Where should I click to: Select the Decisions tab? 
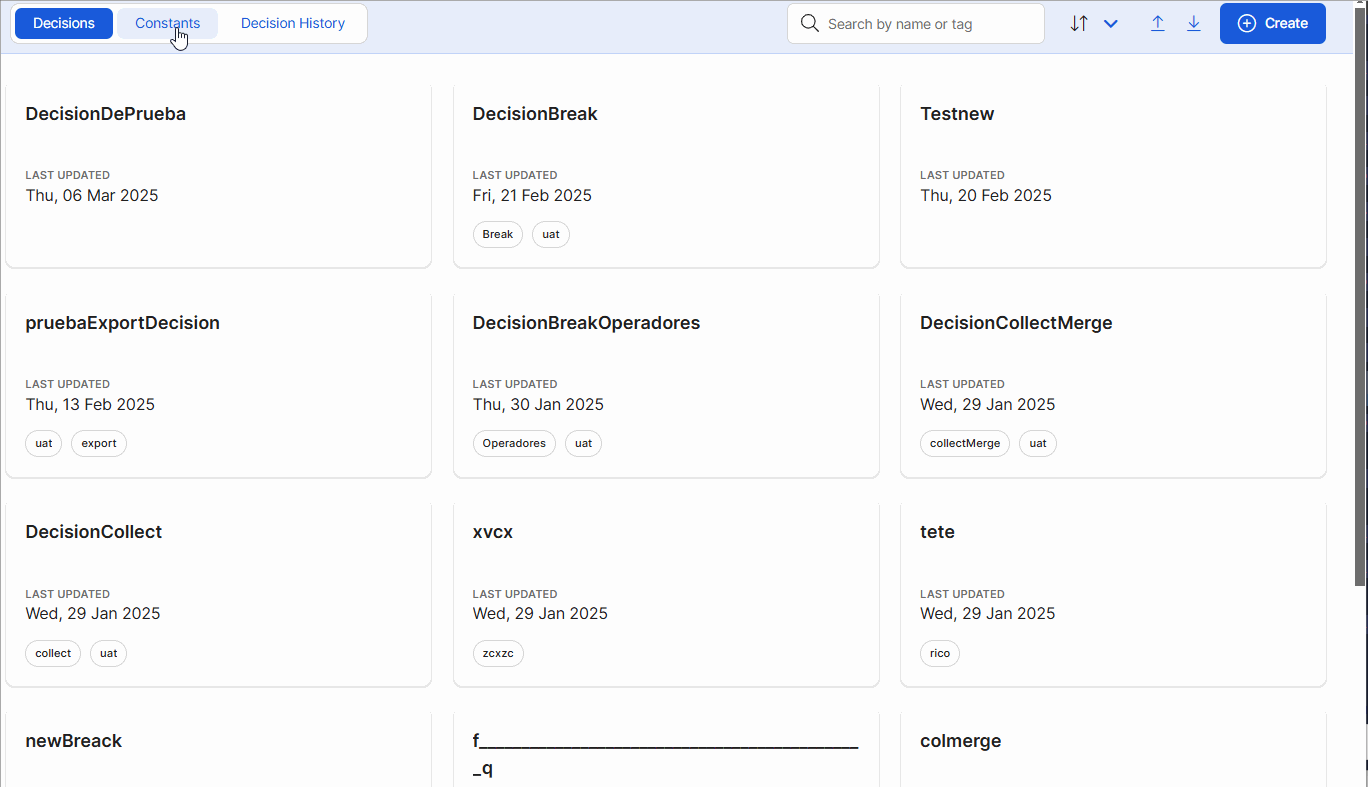tap(63, 23)
